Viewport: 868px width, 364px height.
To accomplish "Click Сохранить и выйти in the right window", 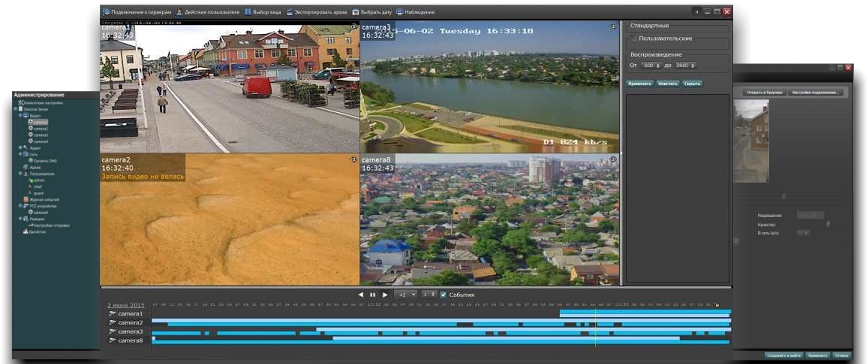I will tap(783, 356).
